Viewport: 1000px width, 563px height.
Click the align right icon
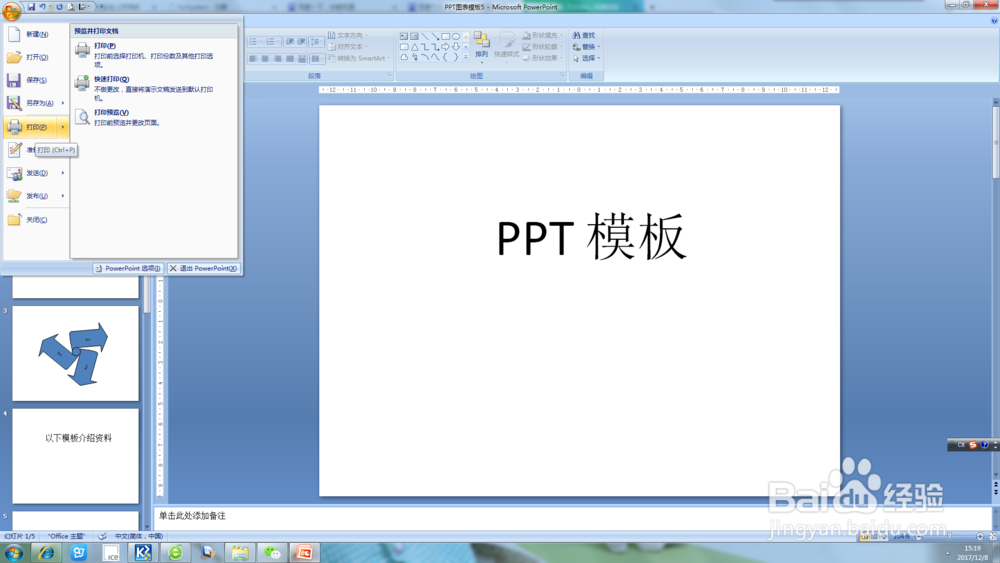pyautogui.click(x=277, y=59)
